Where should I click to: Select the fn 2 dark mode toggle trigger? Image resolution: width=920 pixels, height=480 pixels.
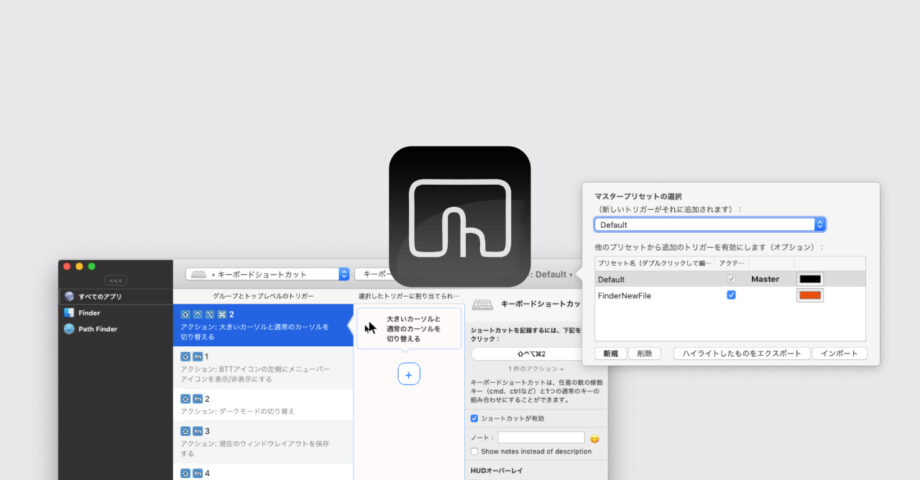pyautogui.click(x=263, y=404)
